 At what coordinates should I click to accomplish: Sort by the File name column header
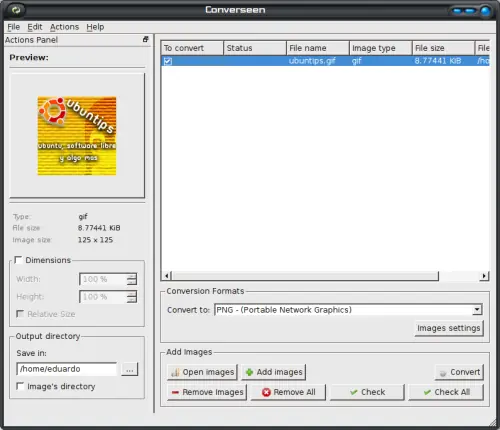[318, 48]
